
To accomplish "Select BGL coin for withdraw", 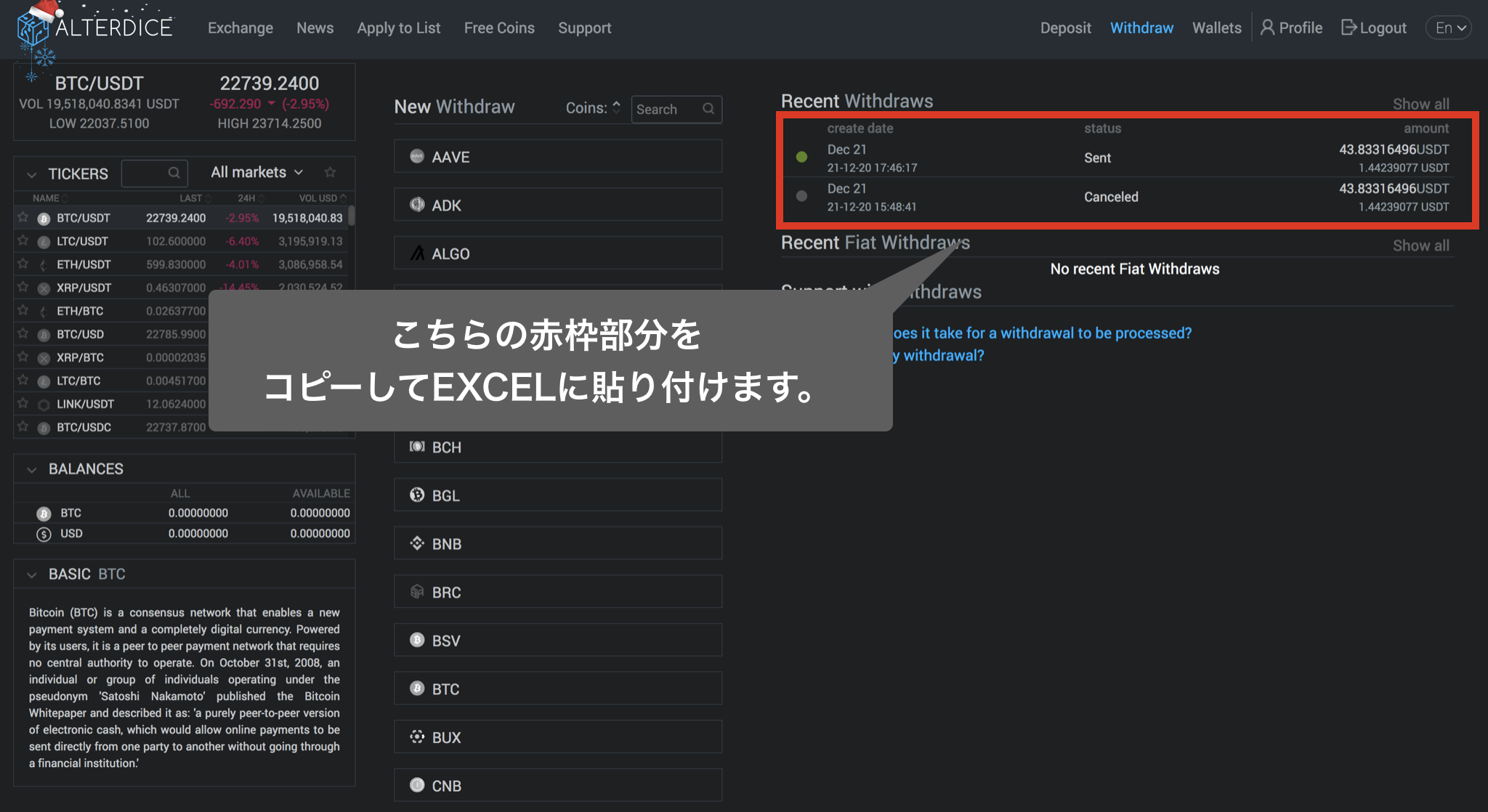I will 558,495.
